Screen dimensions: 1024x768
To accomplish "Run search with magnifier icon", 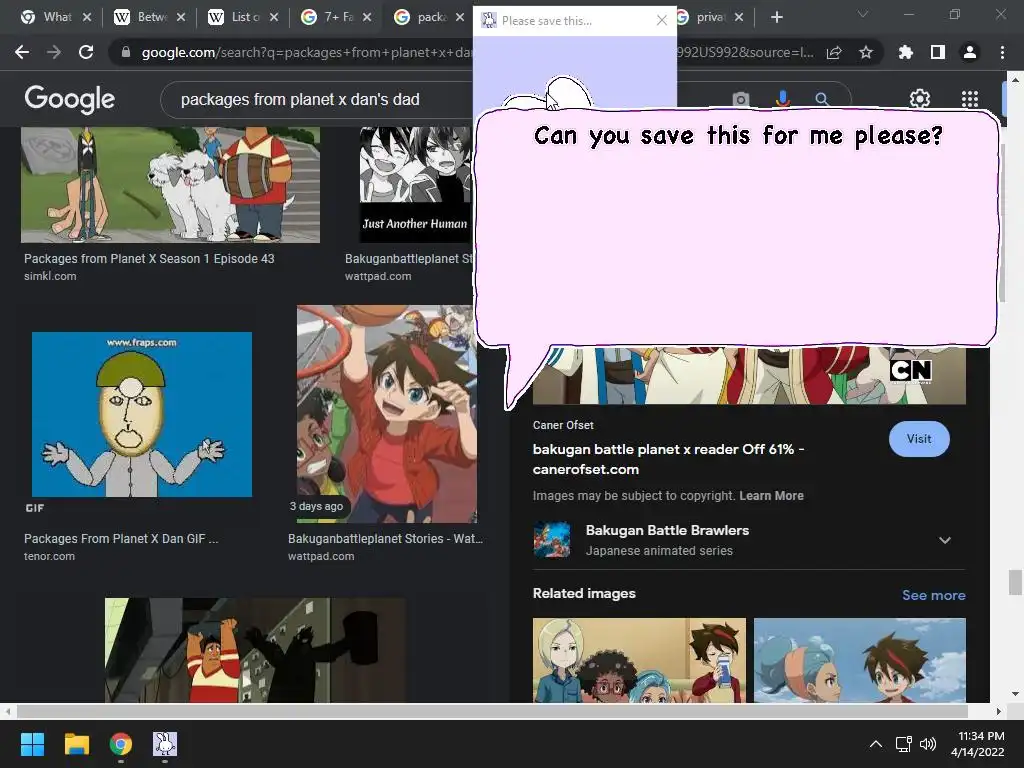I will (x=822, y=99).
